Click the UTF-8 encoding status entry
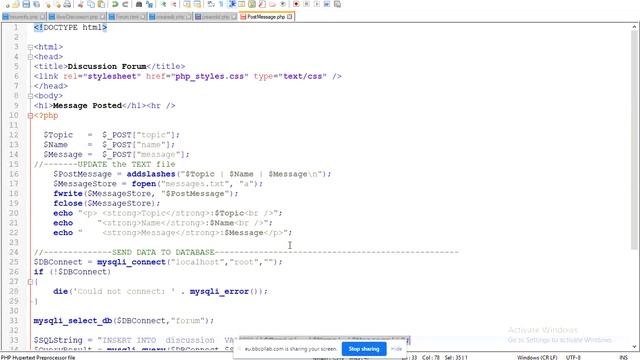640x360 pixels. coord(573,357)
